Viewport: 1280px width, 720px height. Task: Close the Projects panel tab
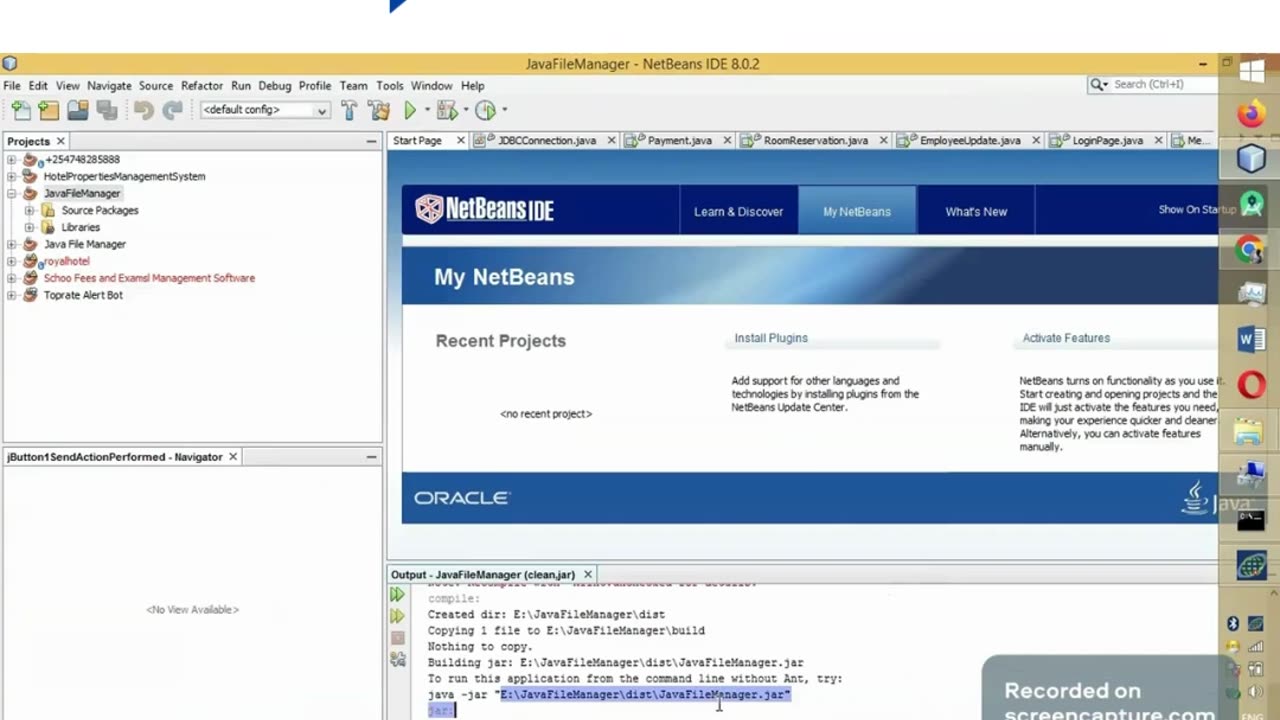(x=60, y=142)
